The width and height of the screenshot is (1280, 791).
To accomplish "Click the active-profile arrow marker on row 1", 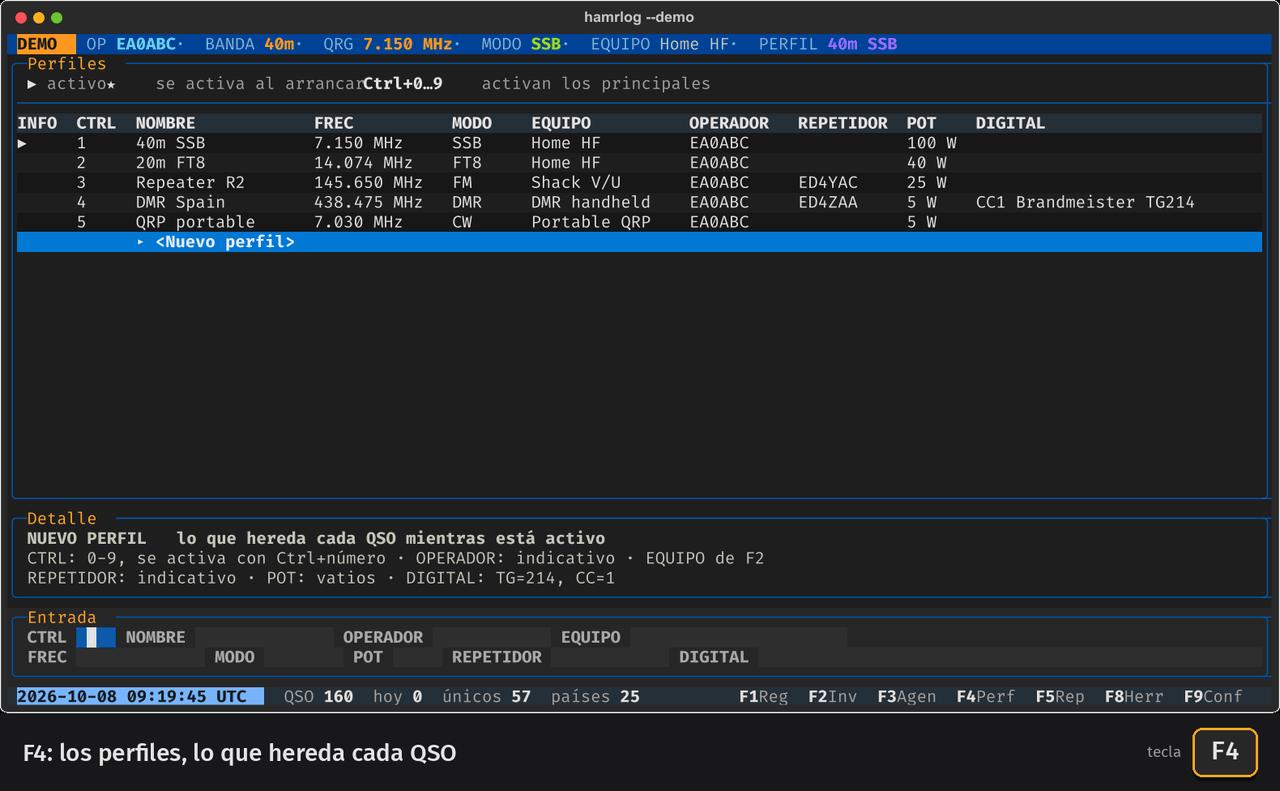I will 22,143.
